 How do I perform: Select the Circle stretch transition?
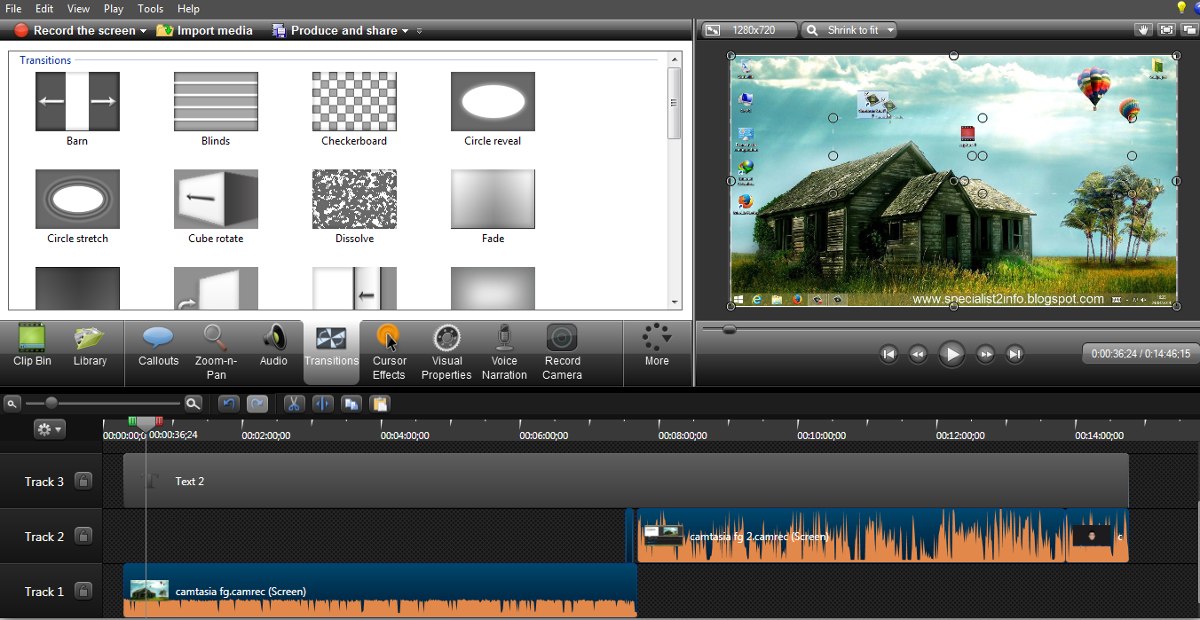tap(77, 207)
